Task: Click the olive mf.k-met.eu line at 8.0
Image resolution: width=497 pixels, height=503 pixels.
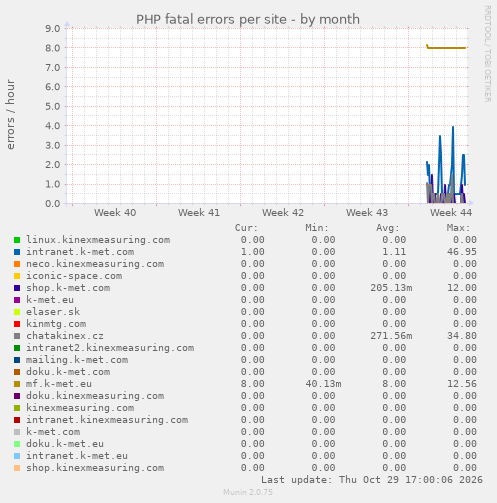Action: (447, 48)
